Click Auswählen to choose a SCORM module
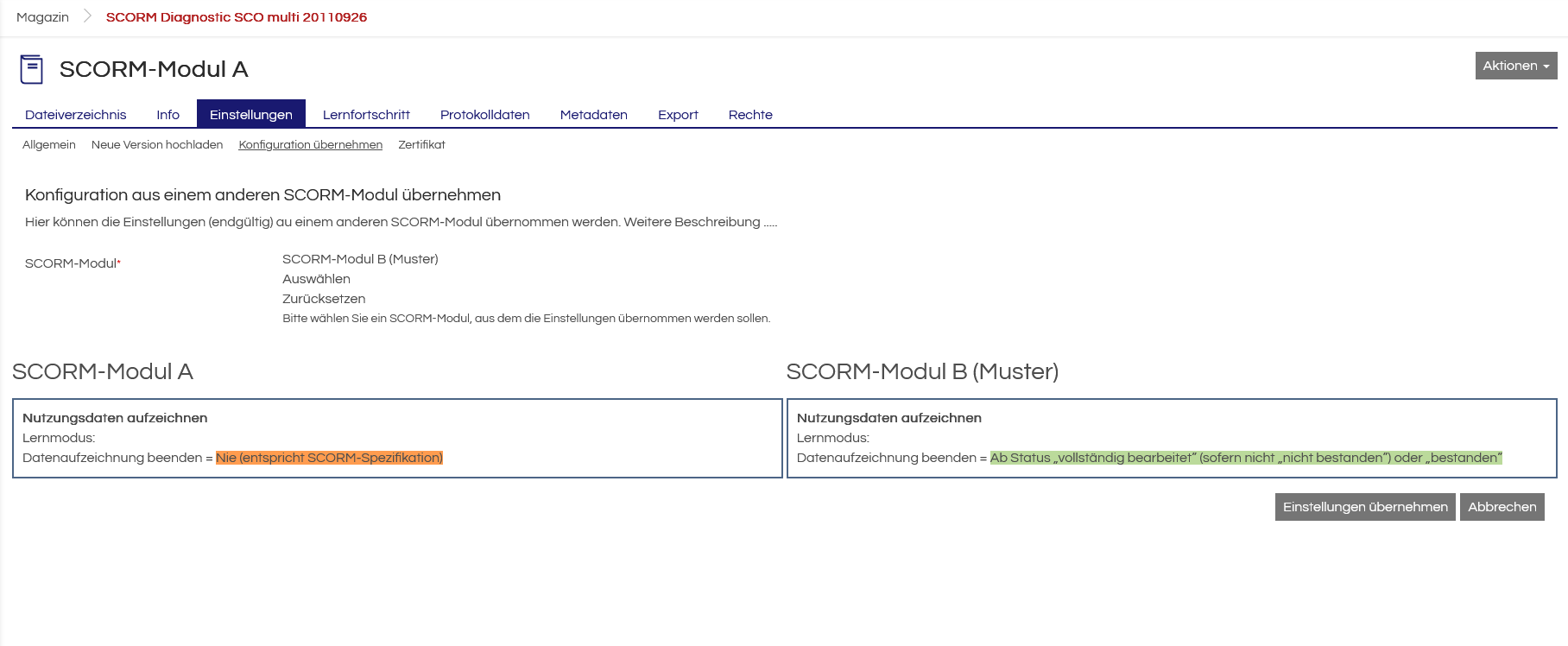 pos(316,279)
